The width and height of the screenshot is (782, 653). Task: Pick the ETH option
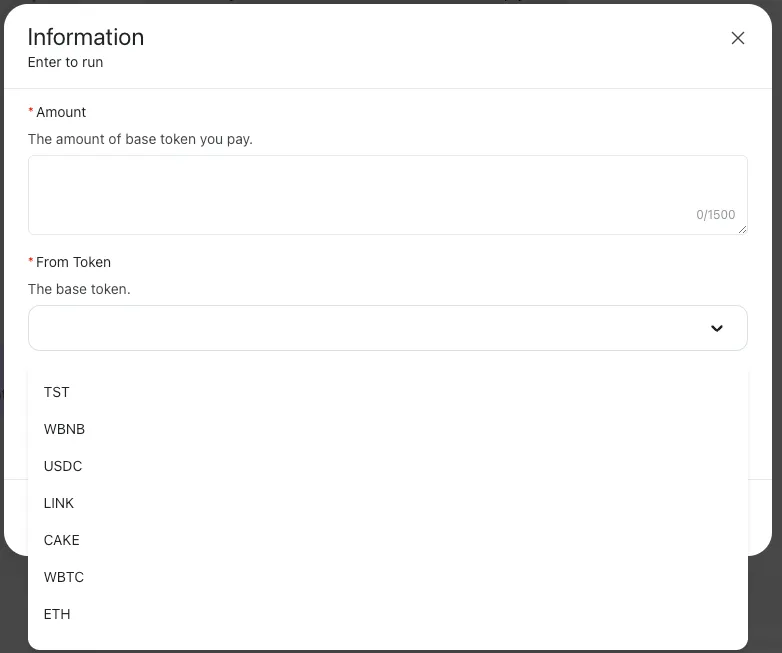tap(57, 614)
